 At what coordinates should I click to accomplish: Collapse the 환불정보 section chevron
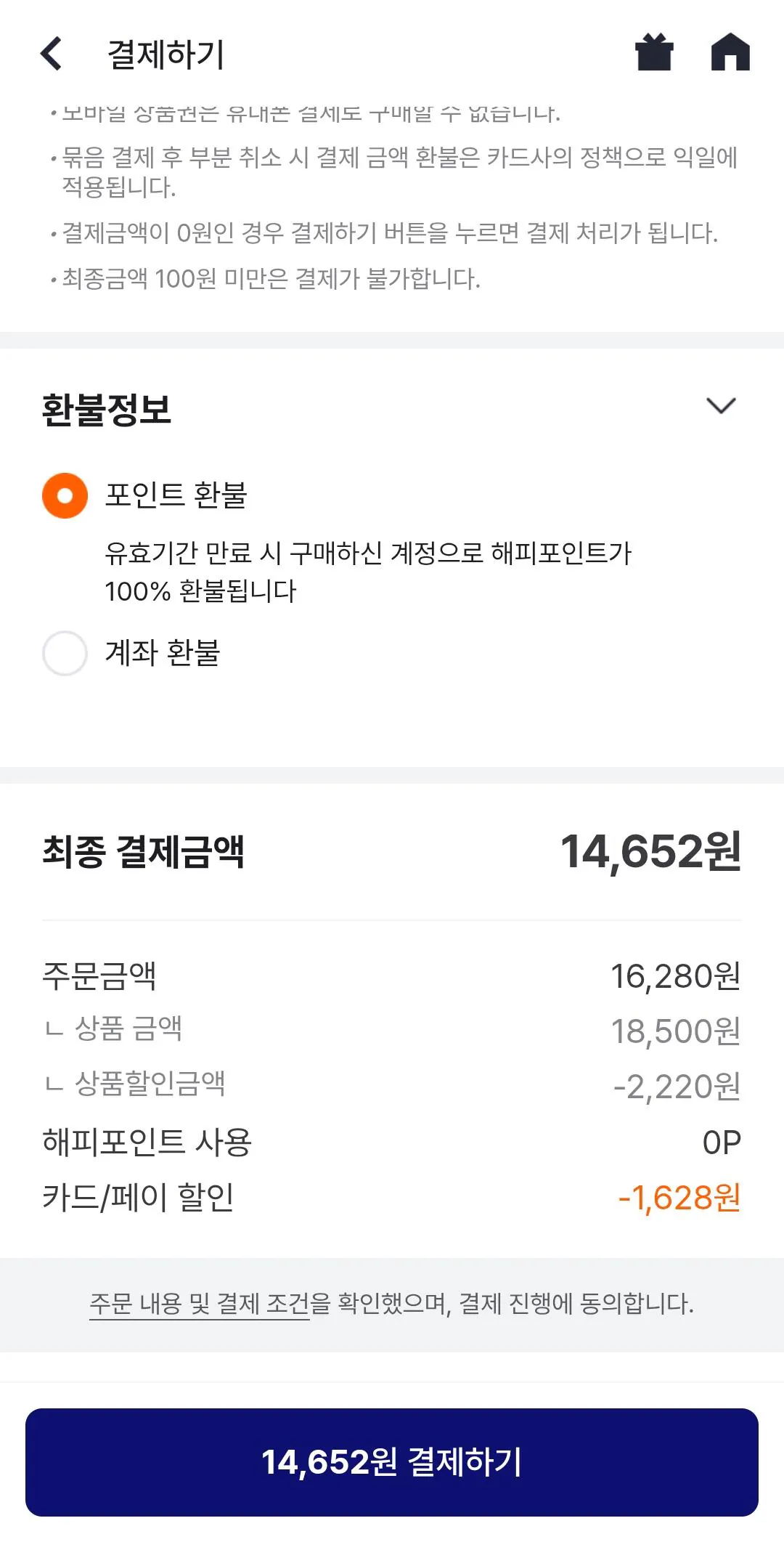click(x=721, y=405)
